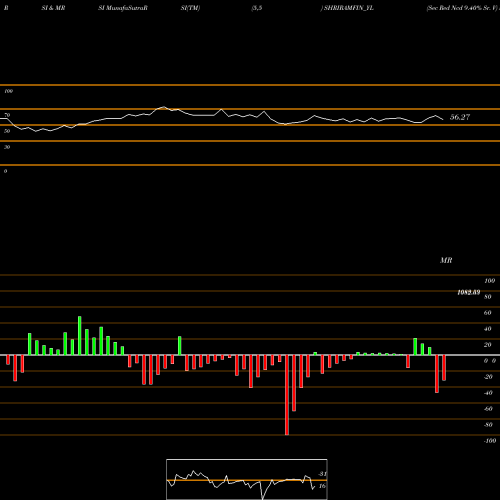500x500 pixels.
Task: Click the RSI value 56.27
Action: click(x=460, y=117)
